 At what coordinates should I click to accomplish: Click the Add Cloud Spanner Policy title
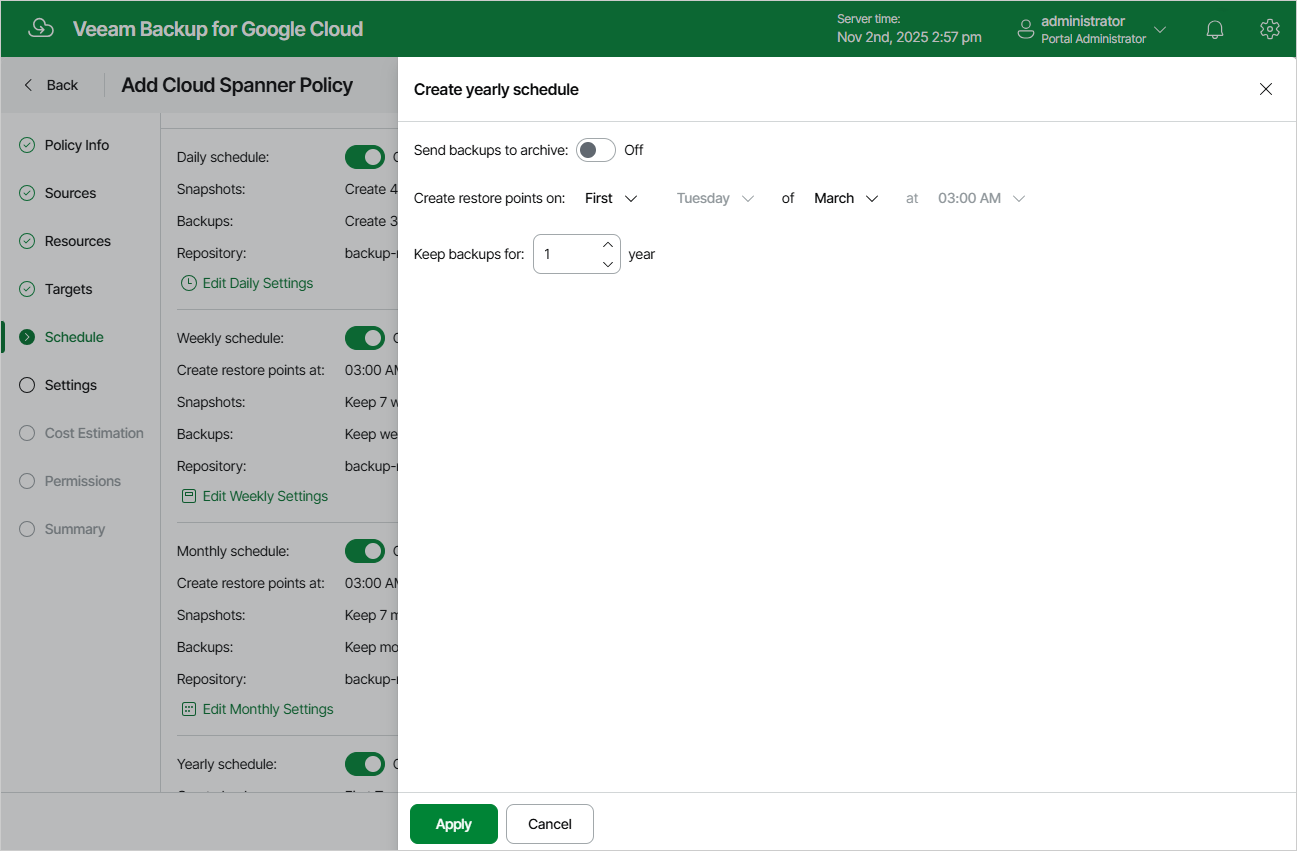pos(237,85)
